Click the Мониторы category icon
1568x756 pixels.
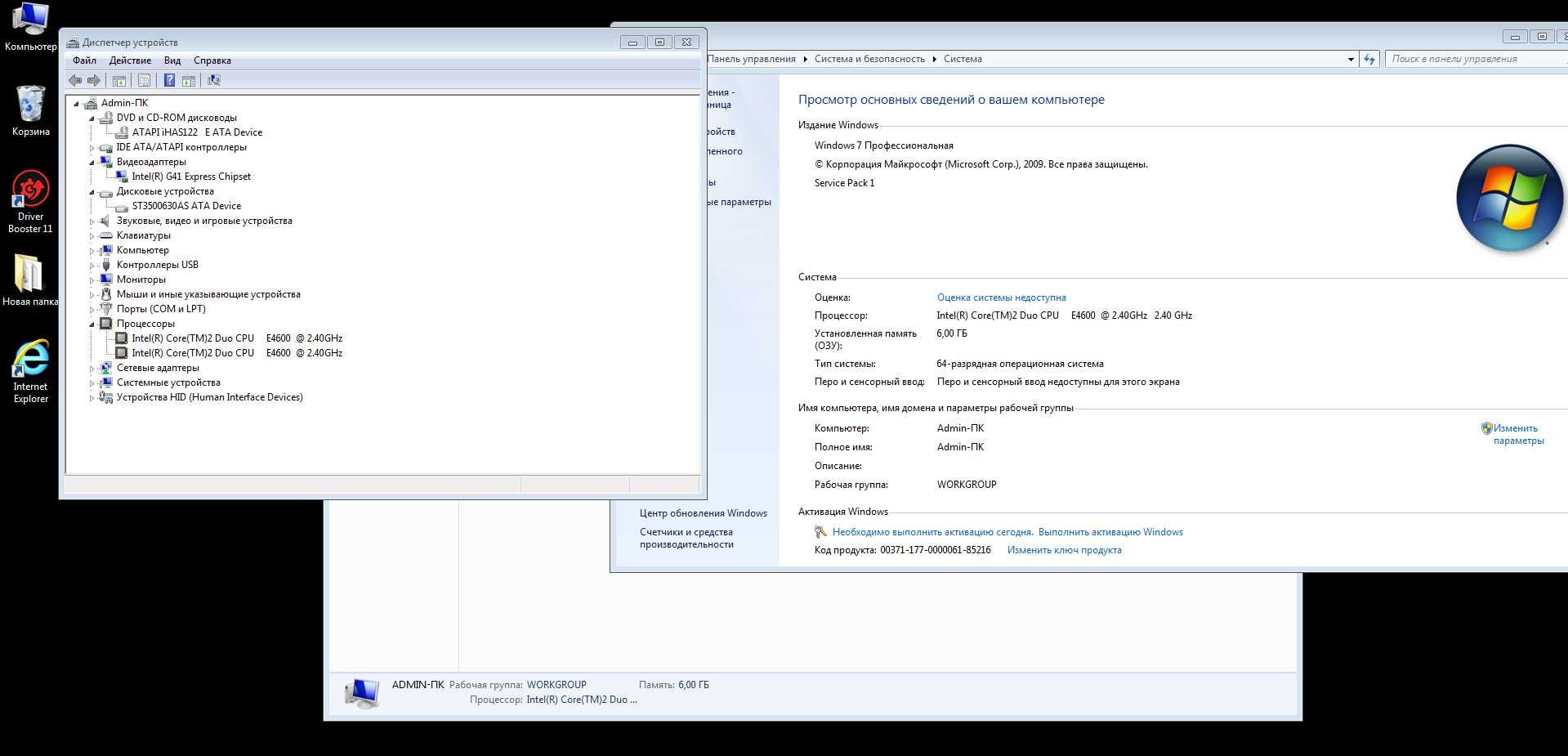click(105, 280)
